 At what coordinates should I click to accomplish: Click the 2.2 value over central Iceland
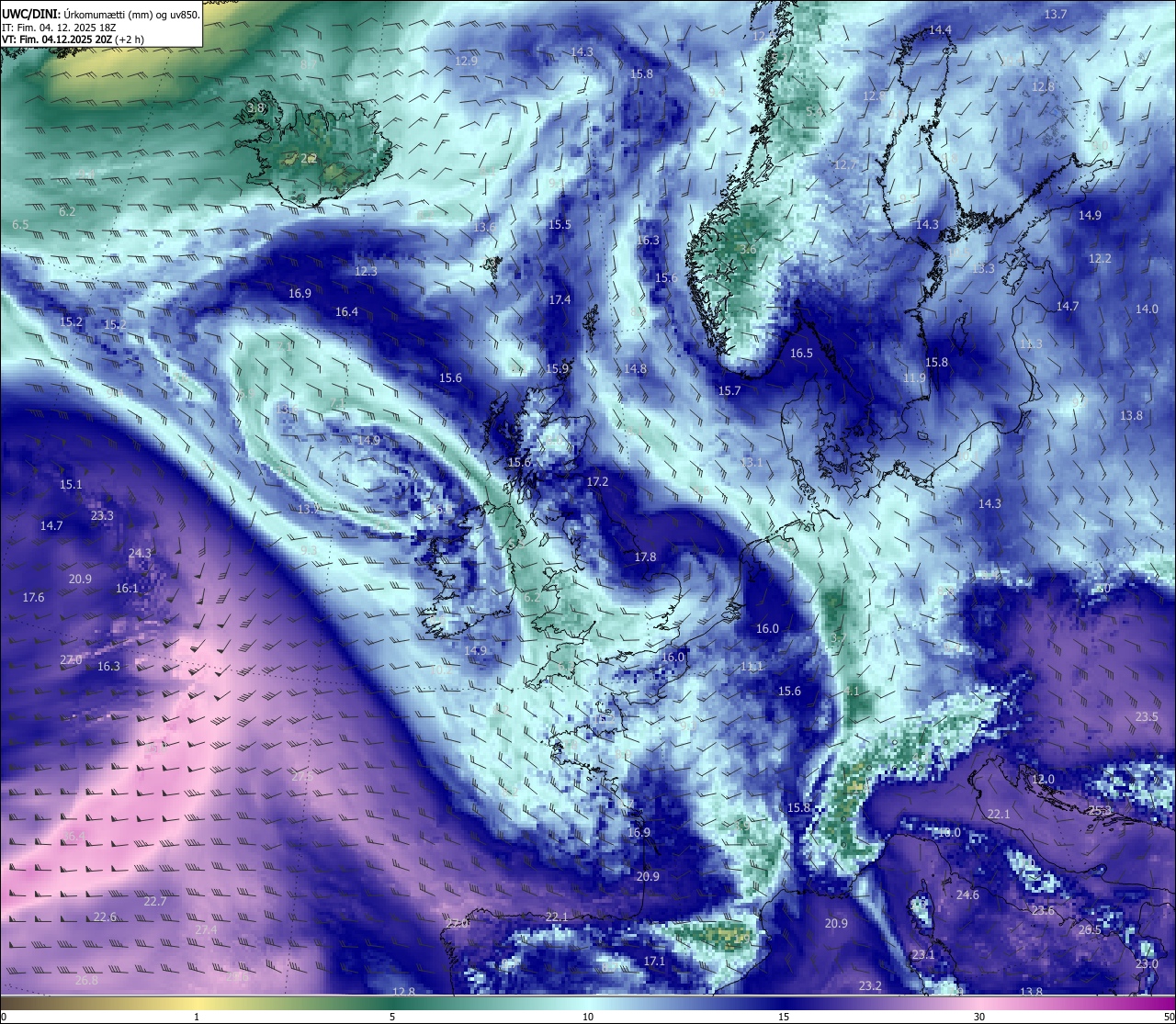[309, 159]
